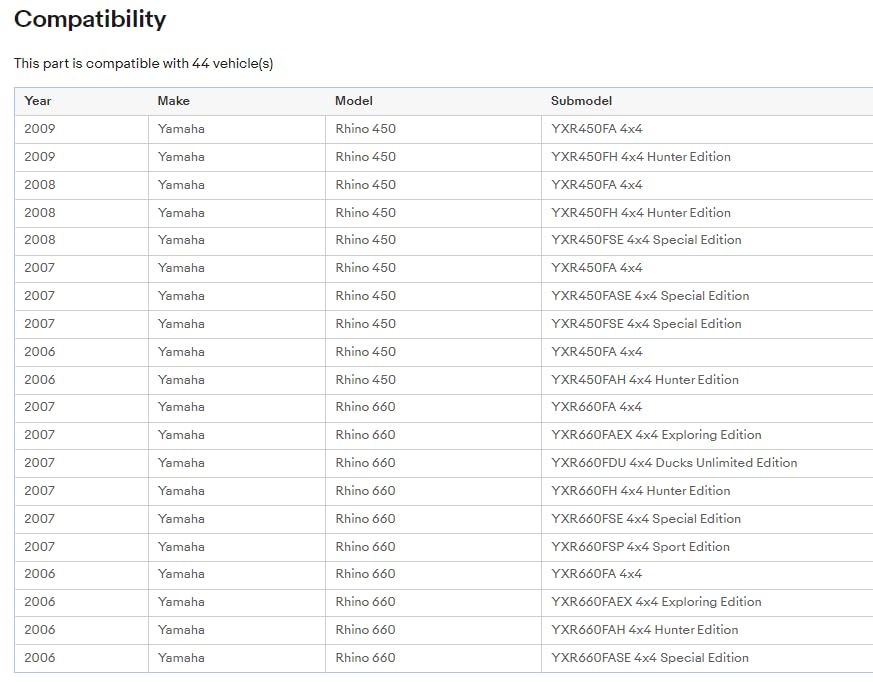
Task: Click year 2006 in the YXR450FAH row
Action: [x=40, y=379]
